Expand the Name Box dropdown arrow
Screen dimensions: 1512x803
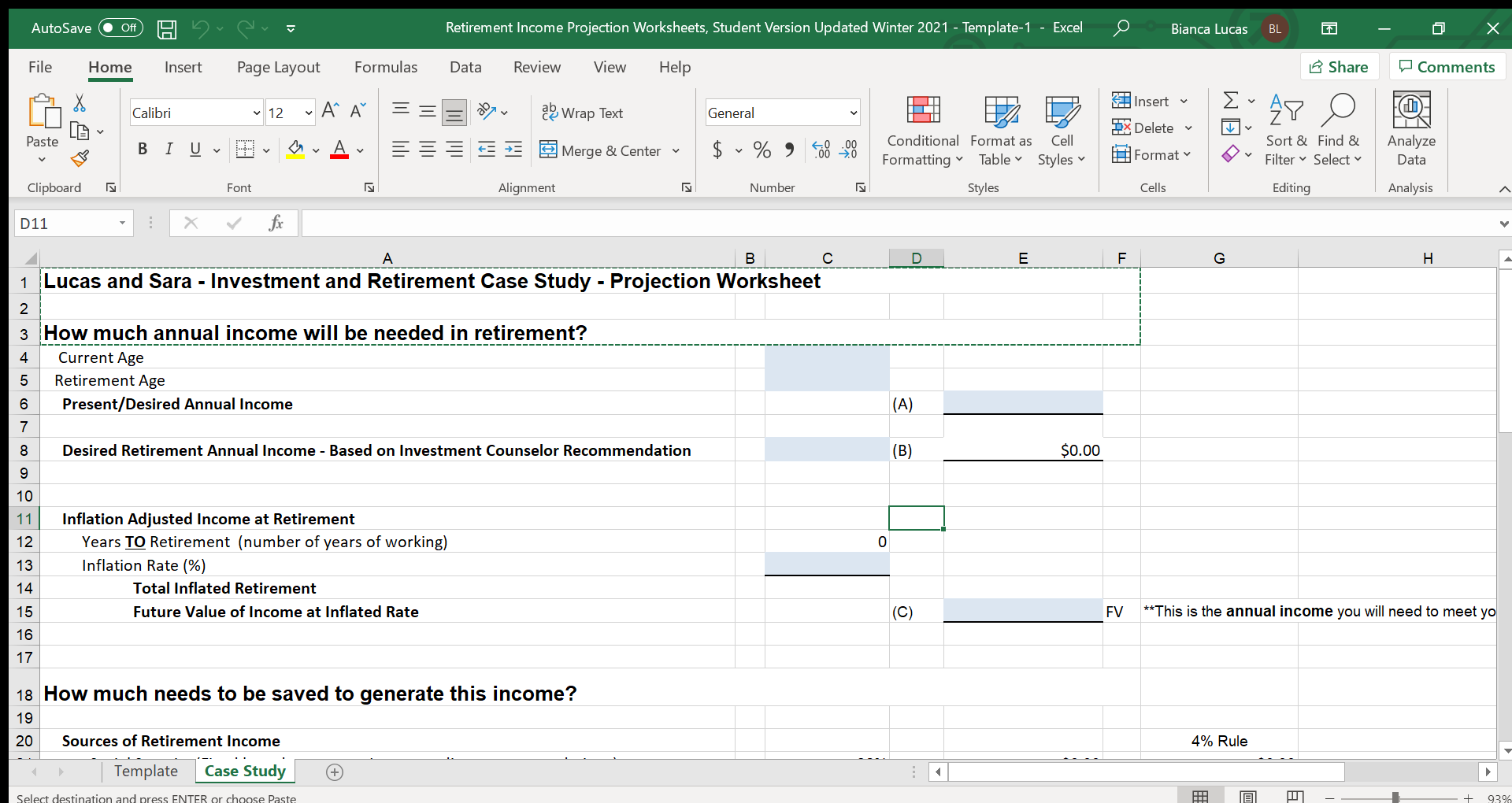(122, 224)
